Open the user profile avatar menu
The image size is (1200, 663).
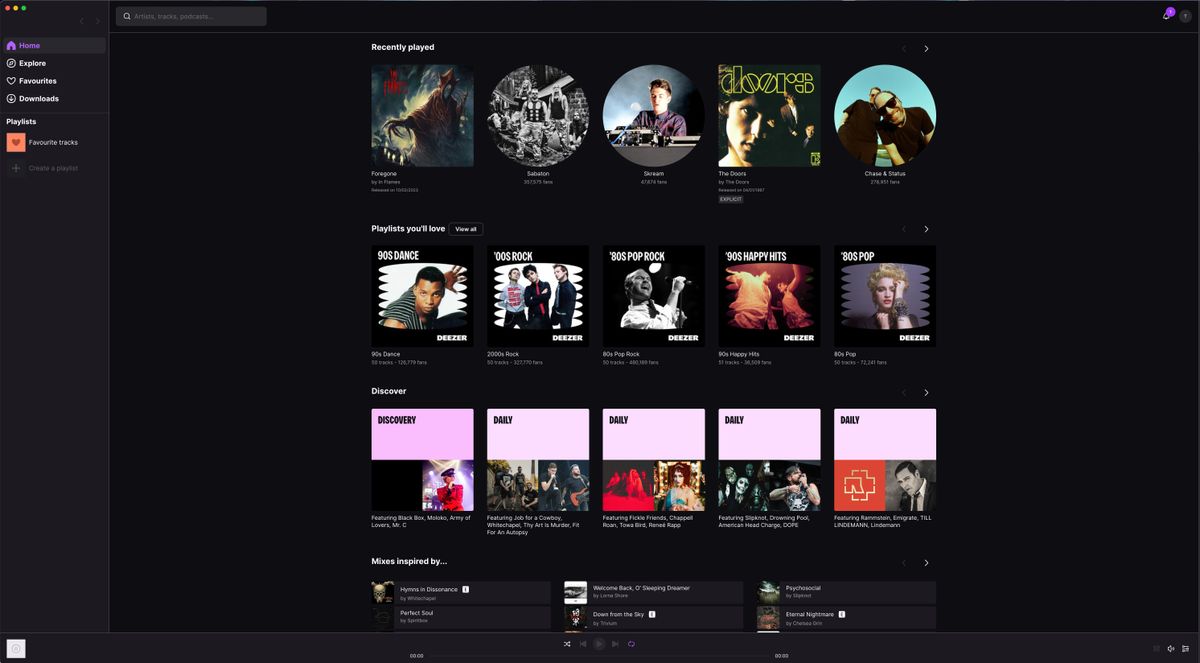coord(1186,15)
